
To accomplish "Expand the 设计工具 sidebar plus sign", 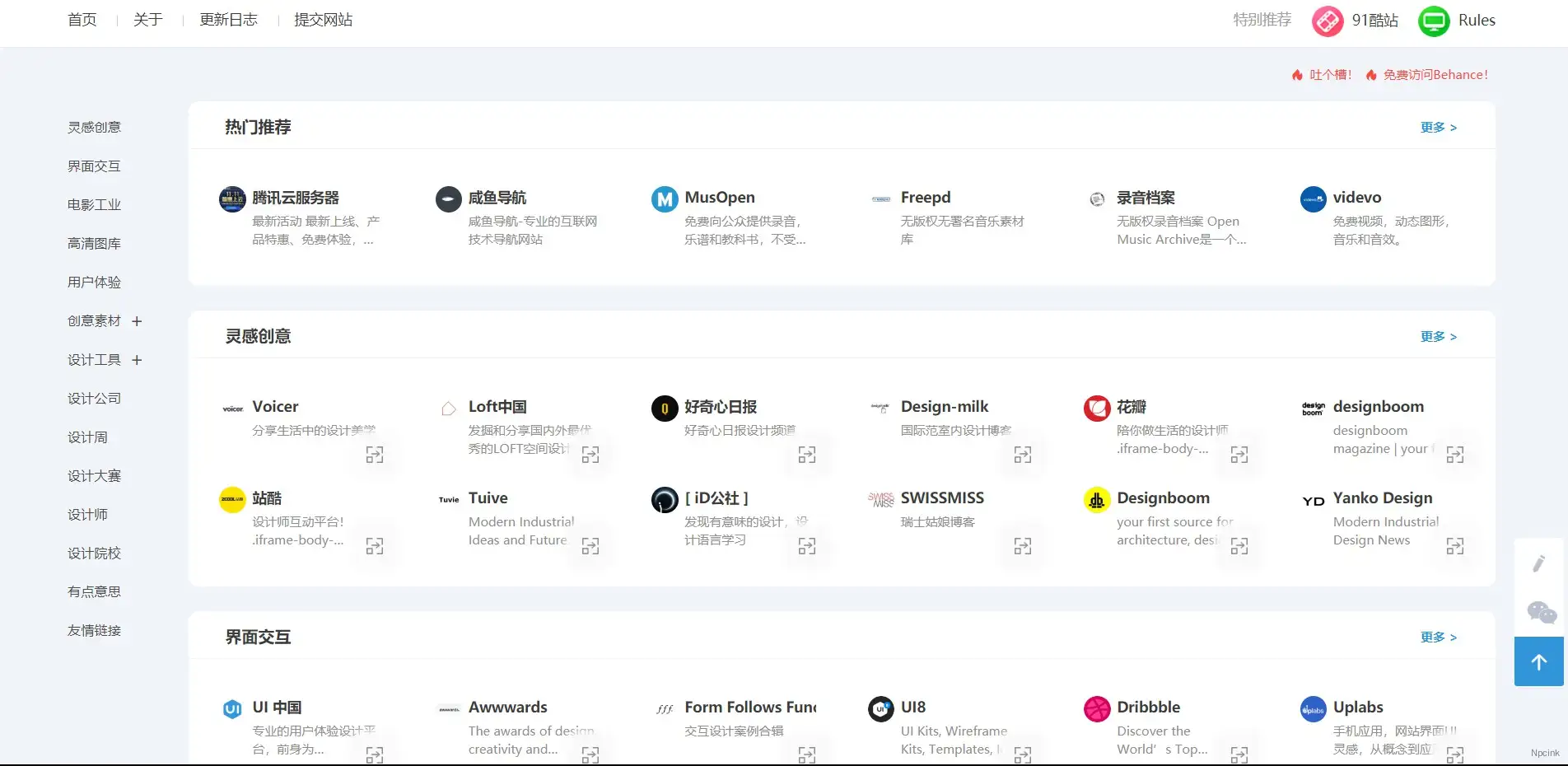I will (137, 360).
